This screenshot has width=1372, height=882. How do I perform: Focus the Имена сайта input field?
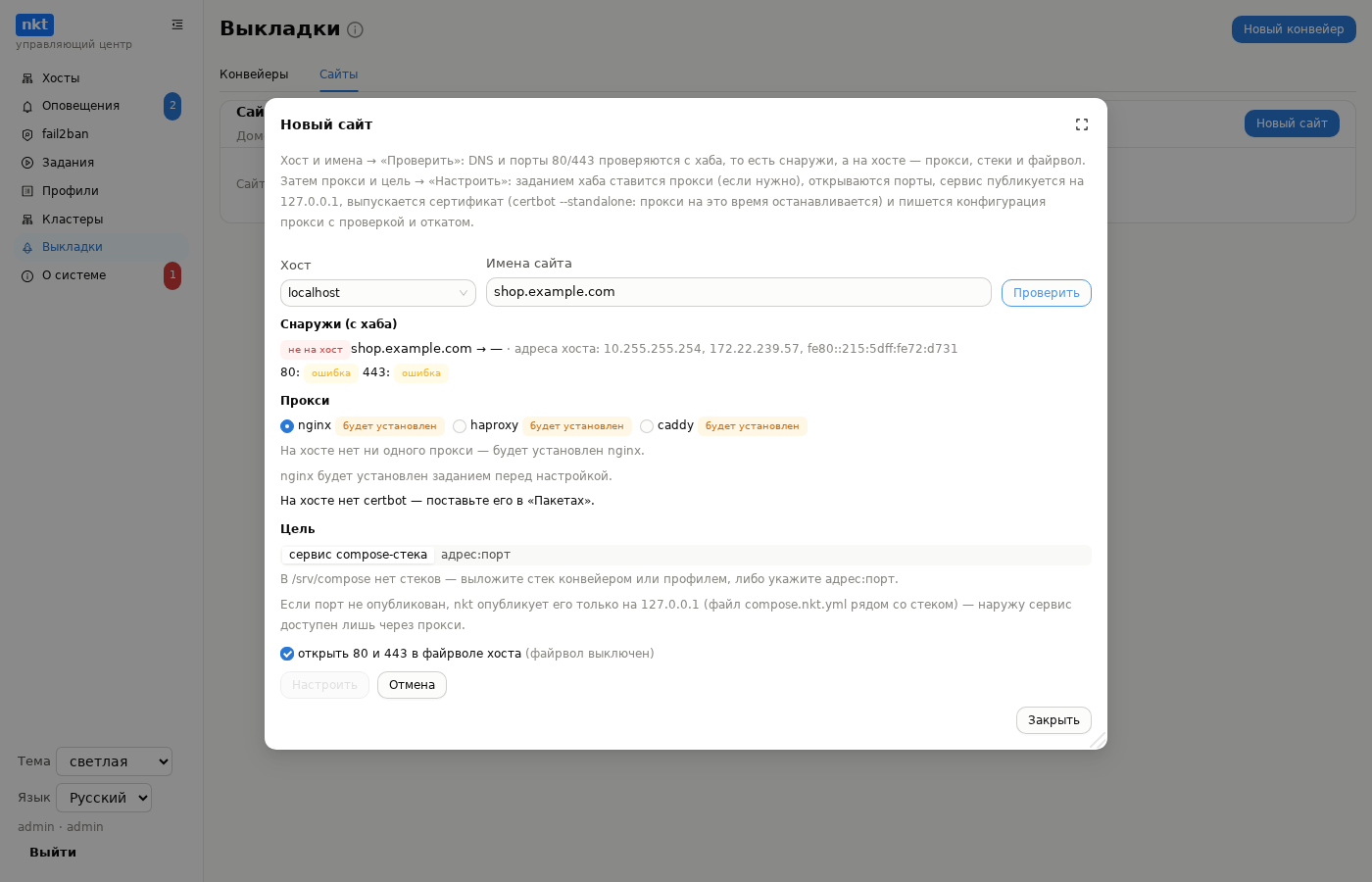tap(739, 292)
